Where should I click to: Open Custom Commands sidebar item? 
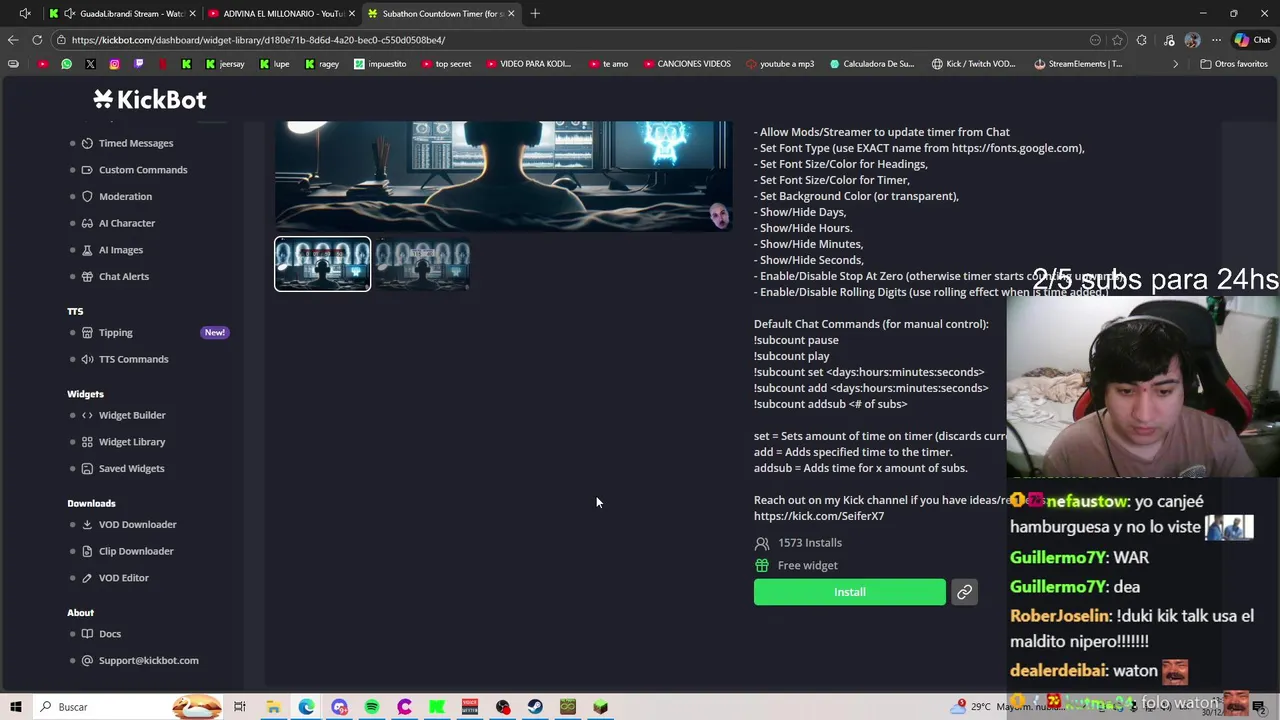(143, 170)
